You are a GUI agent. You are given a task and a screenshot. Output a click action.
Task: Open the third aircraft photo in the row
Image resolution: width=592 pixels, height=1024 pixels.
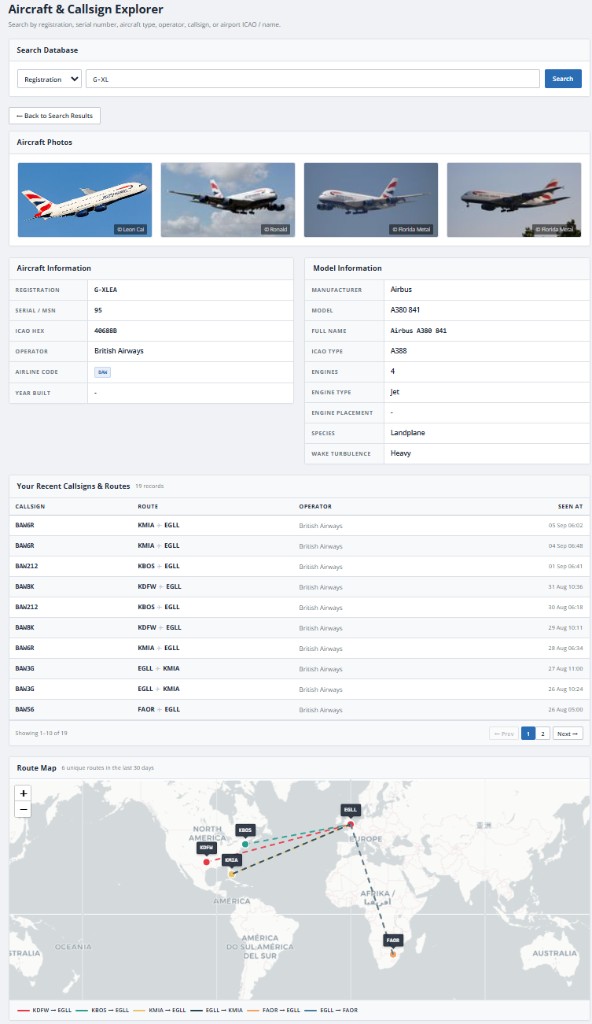pyautogui.click(x=371, y=200)
